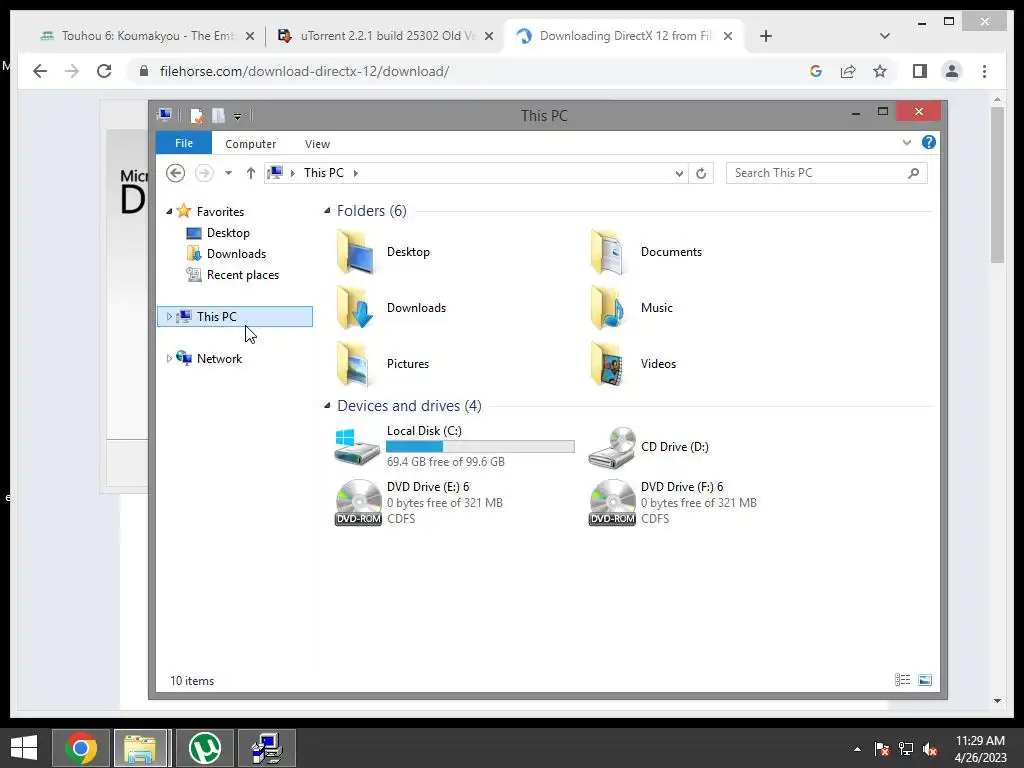
Task: Open the Downloads folder in Folders section
Action: [355, 308]
